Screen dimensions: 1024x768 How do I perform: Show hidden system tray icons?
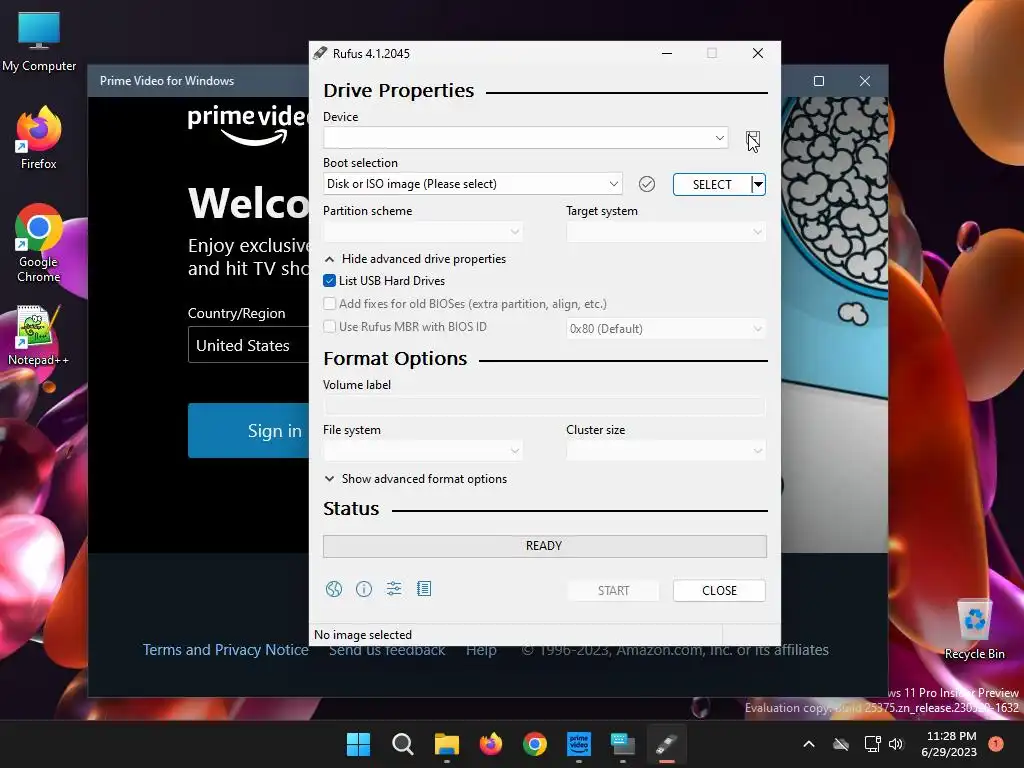[x=808, y=744]
